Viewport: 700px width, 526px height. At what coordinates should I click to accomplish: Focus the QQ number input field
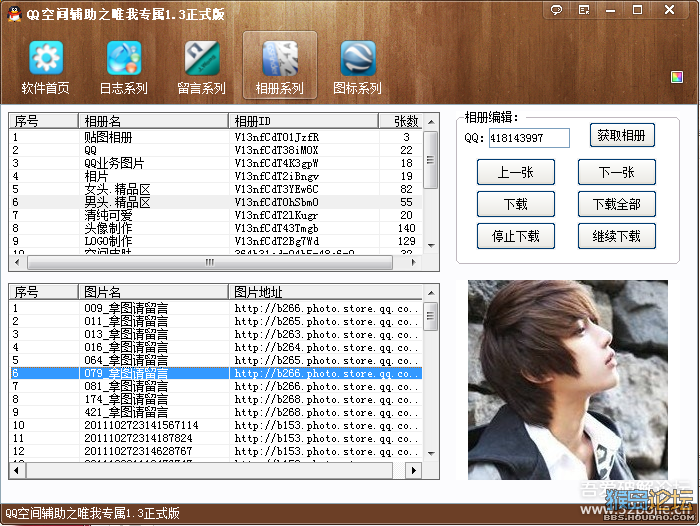pyautogui.click(x=529, y=138)
